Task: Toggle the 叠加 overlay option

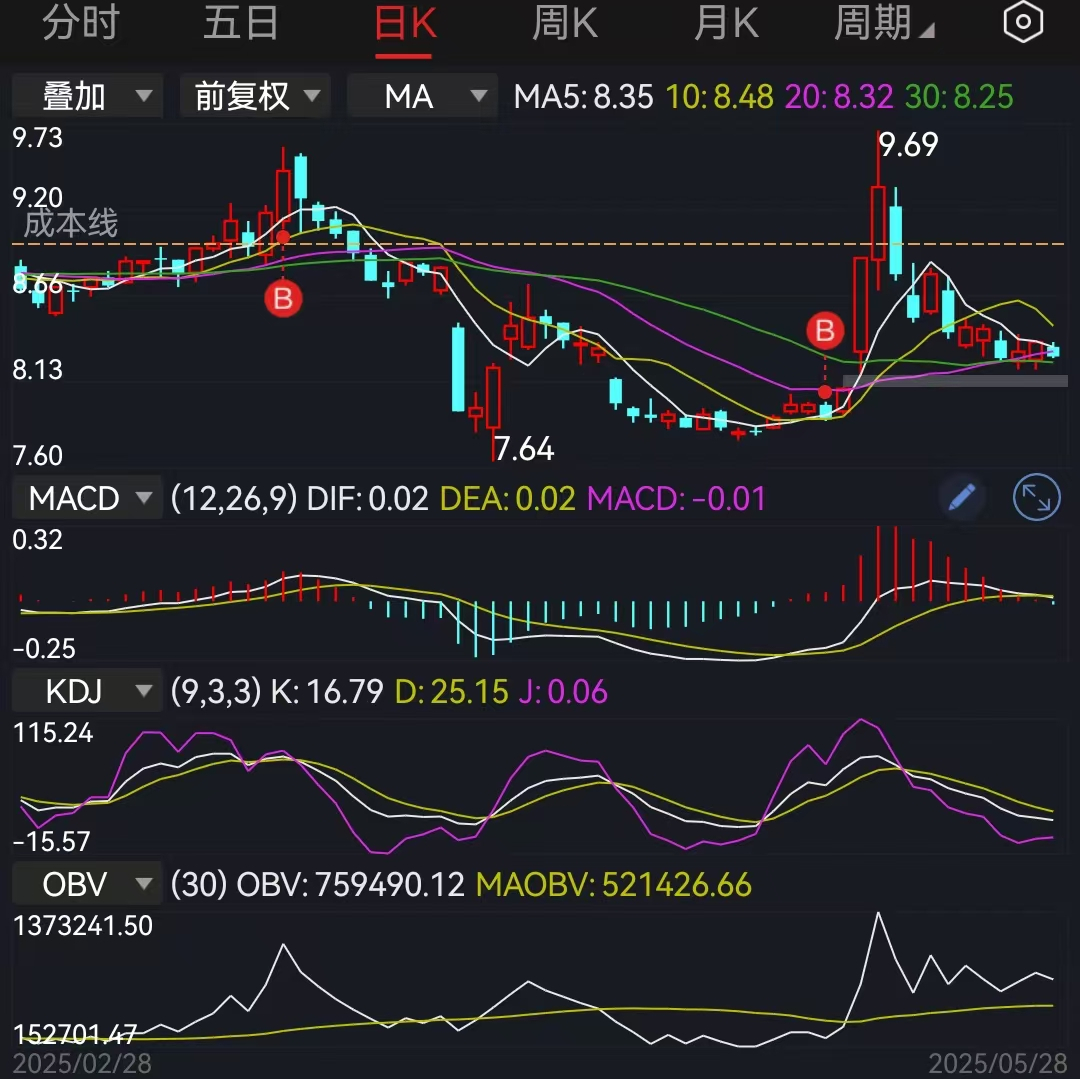Action: (86, 96)
